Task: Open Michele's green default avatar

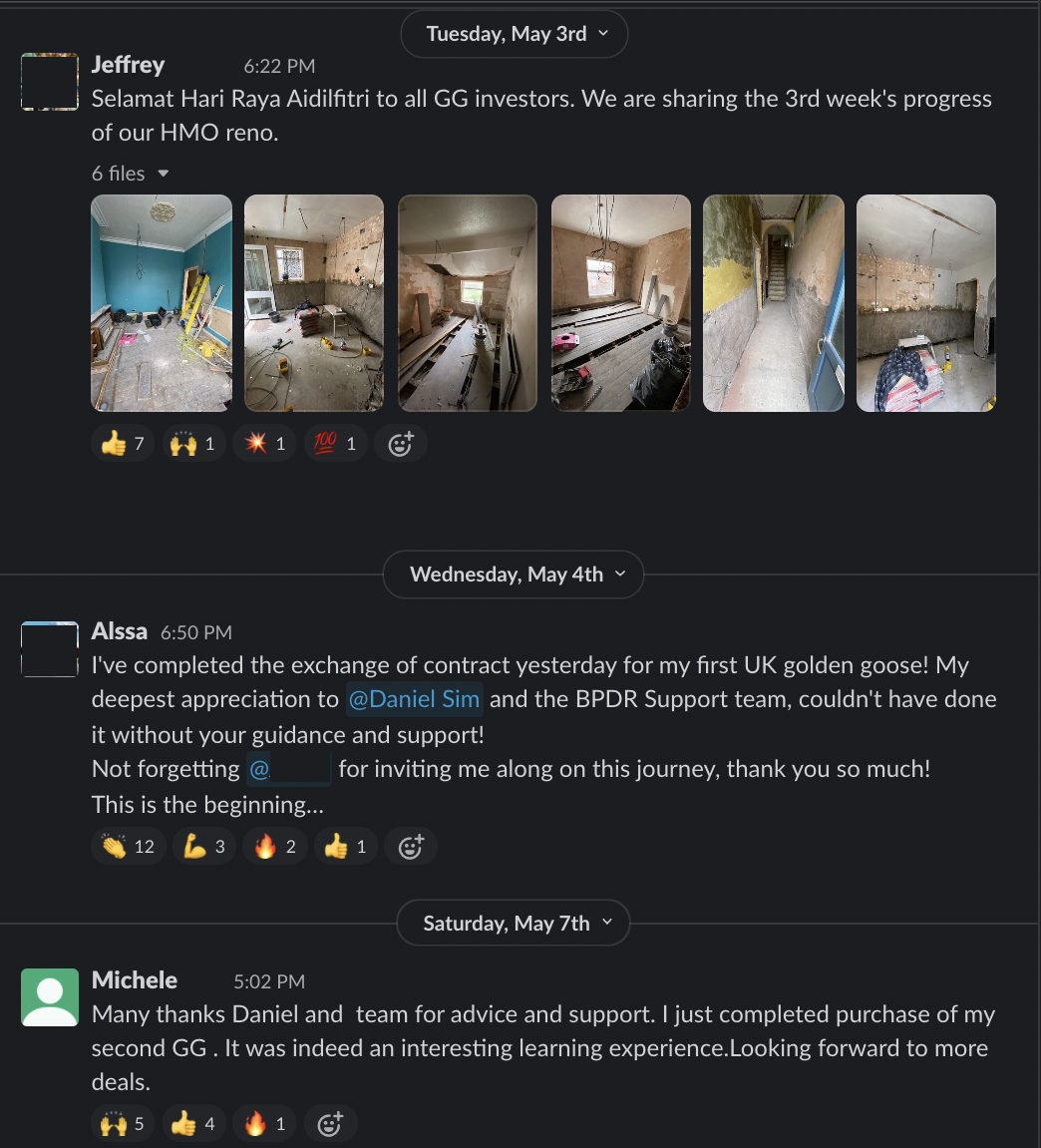Action: pyautogui.click(x=50, y=997)
